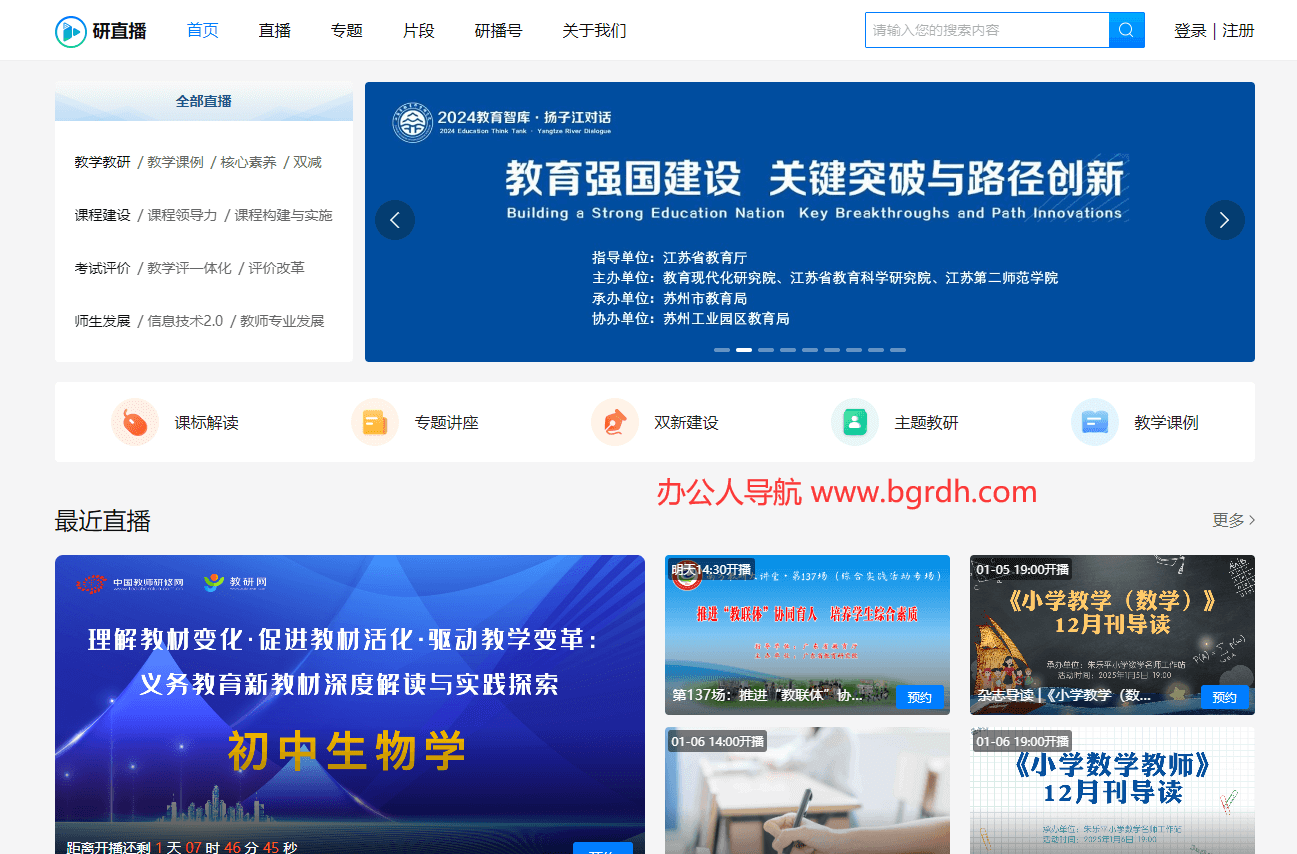1297x854 pixels.
Task: Click the 预约 button on 第137场 card
Action: click(919, 698)
